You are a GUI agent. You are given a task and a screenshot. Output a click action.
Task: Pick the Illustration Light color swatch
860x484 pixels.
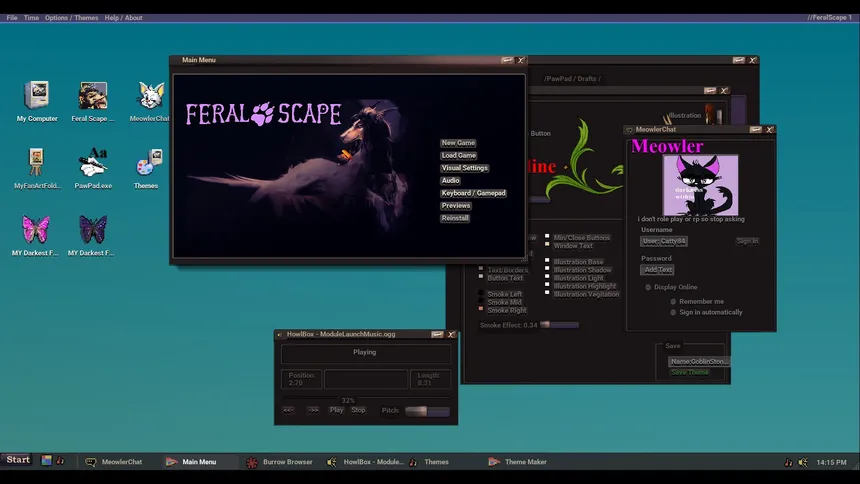pyautogui.click(x=547, y=277)
